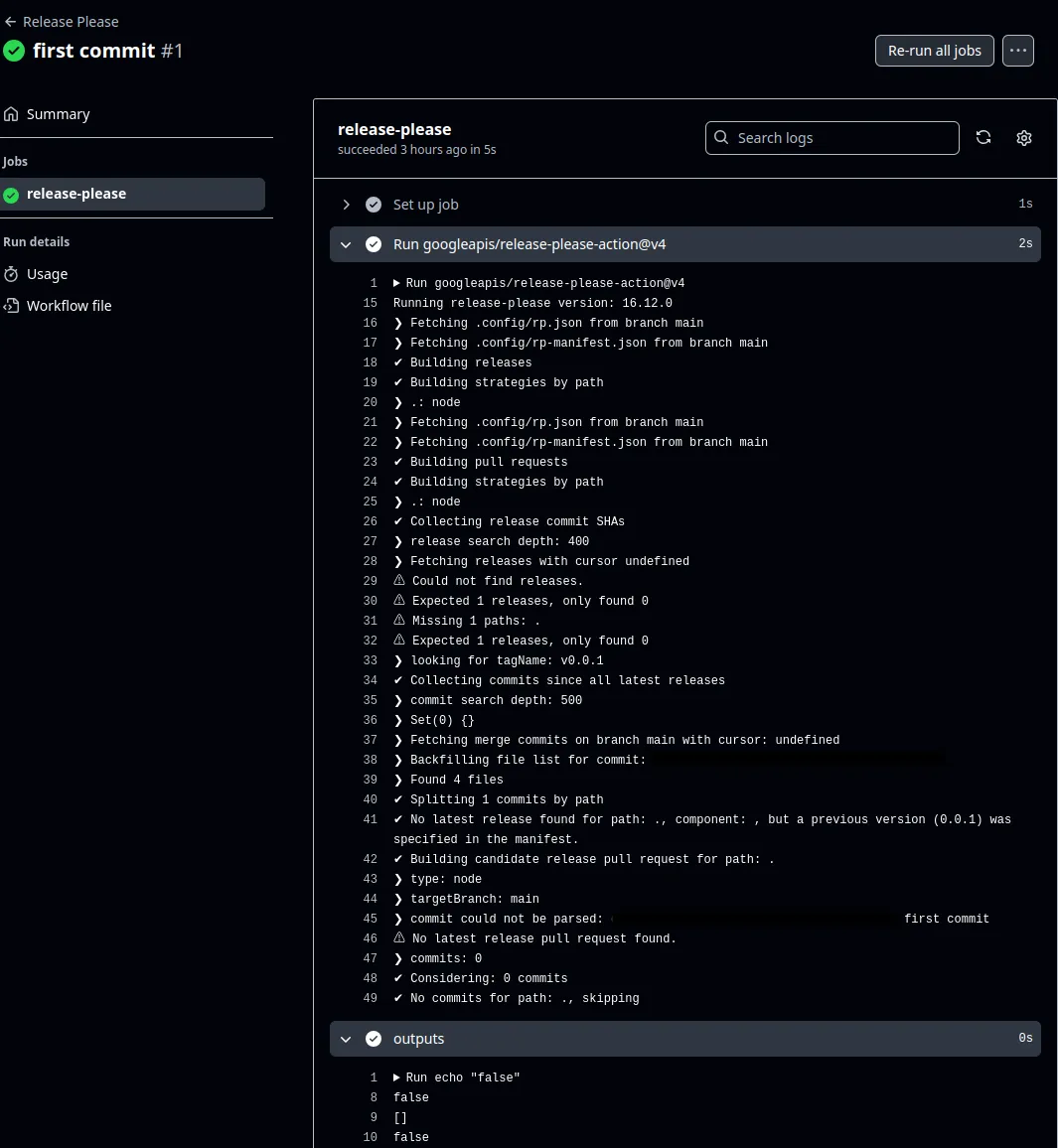This screenshot has height=1148, width=1058.
Task: Open the Summary page
Action: [x=58, y=114]
